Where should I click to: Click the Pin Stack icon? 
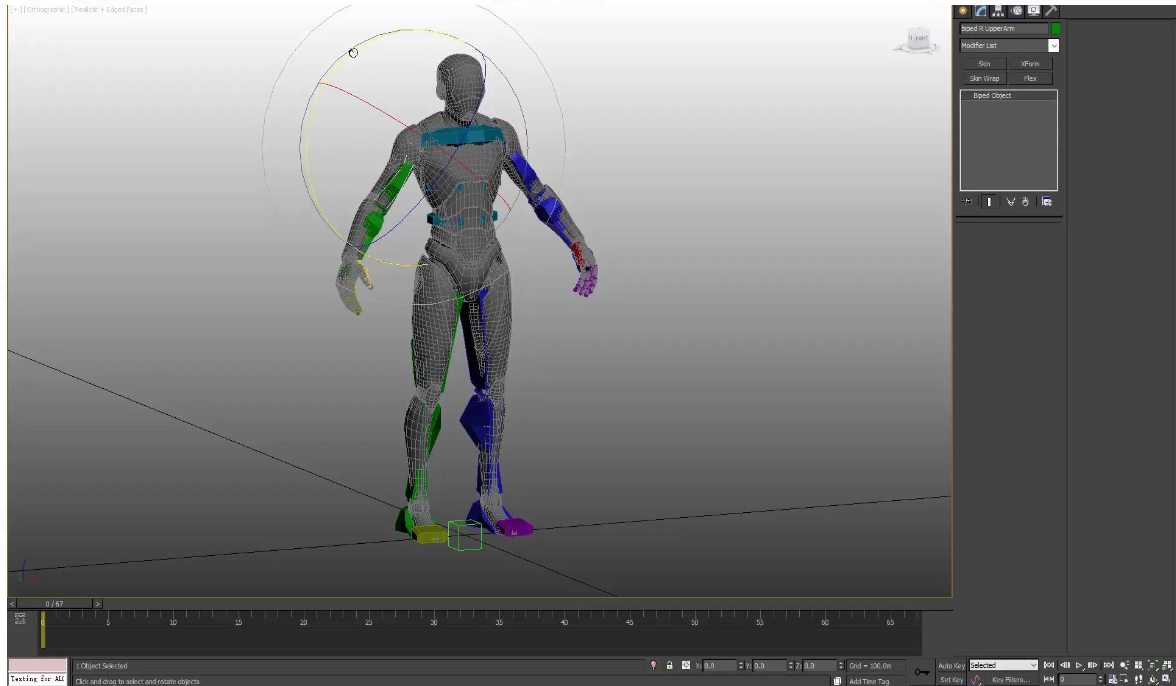[967, 202]
